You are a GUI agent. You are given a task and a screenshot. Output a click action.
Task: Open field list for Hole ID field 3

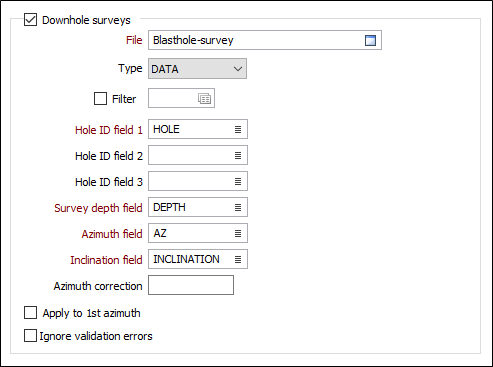pos(238,181)
